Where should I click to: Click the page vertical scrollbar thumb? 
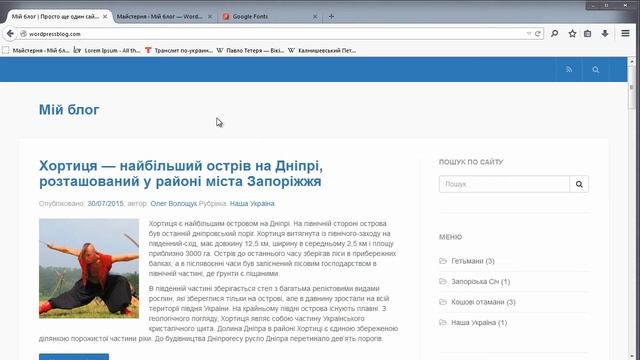(x=632, y=87)
